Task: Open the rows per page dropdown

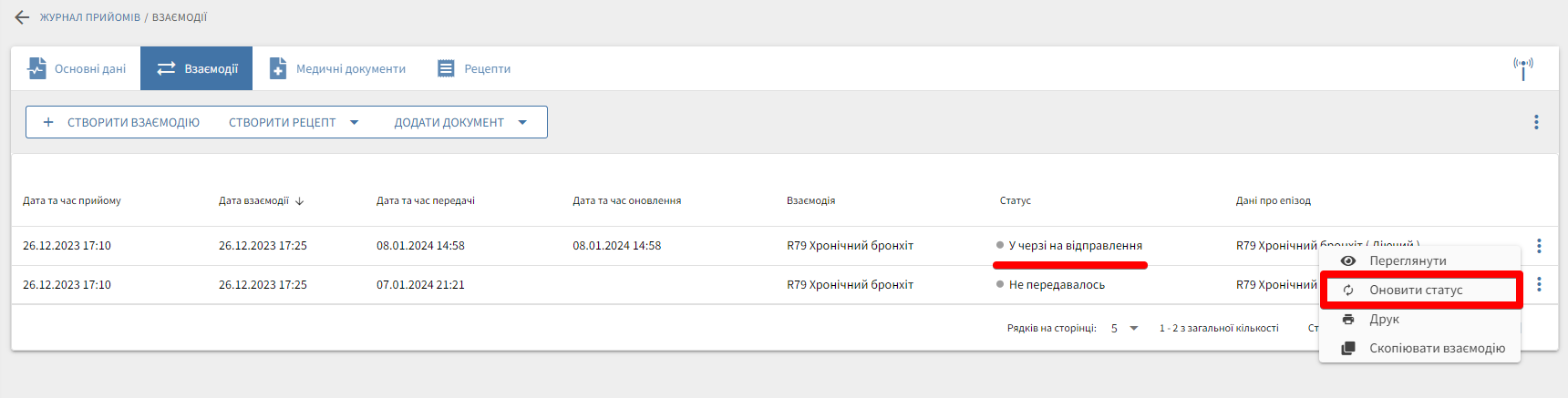Action: coord(1125,329)
